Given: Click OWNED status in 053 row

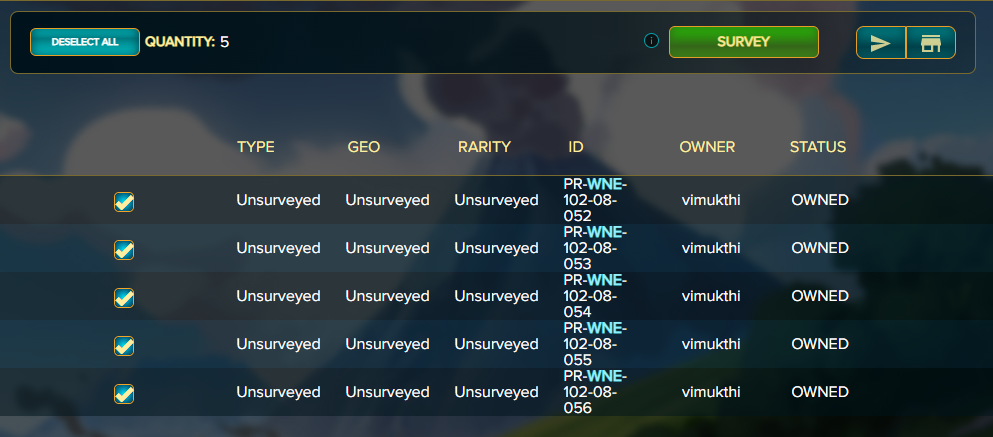Looking at the screenshot, I should pyautogui.click(x=820, y=248).
